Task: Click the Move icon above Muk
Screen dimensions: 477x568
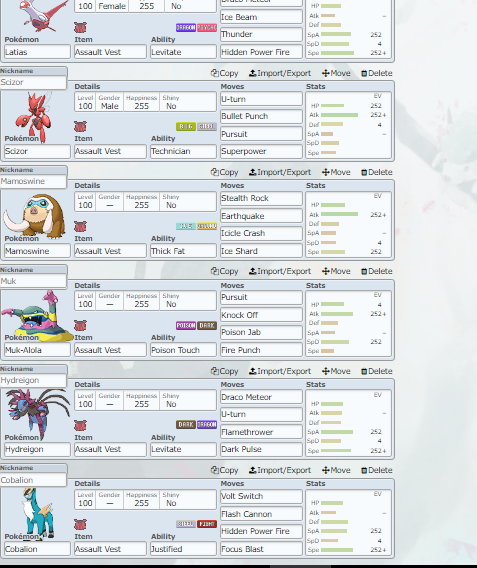Action: [325, 271]
